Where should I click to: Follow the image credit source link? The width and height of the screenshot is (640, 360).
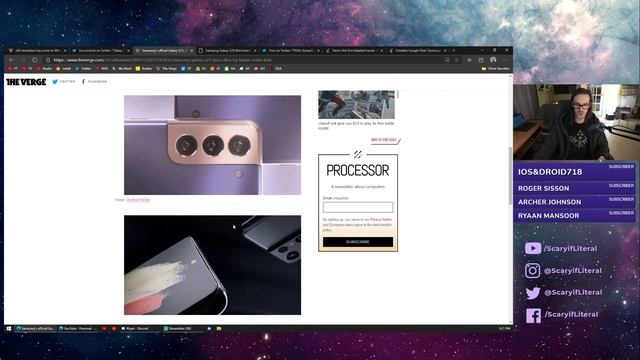[x=138, y=200]
